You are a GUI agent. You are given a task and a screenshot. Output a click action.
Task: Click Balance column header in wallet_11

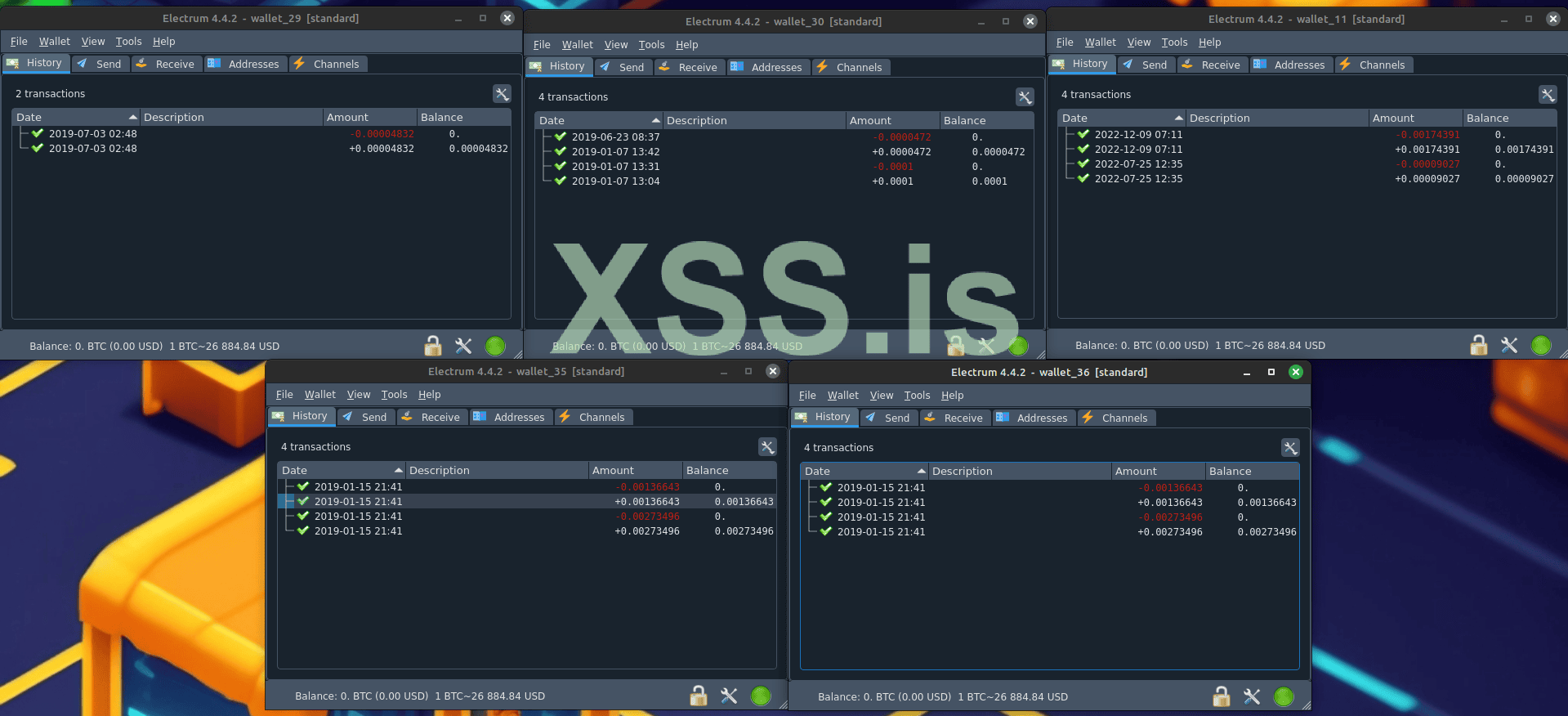click(x=1509, y=119)
